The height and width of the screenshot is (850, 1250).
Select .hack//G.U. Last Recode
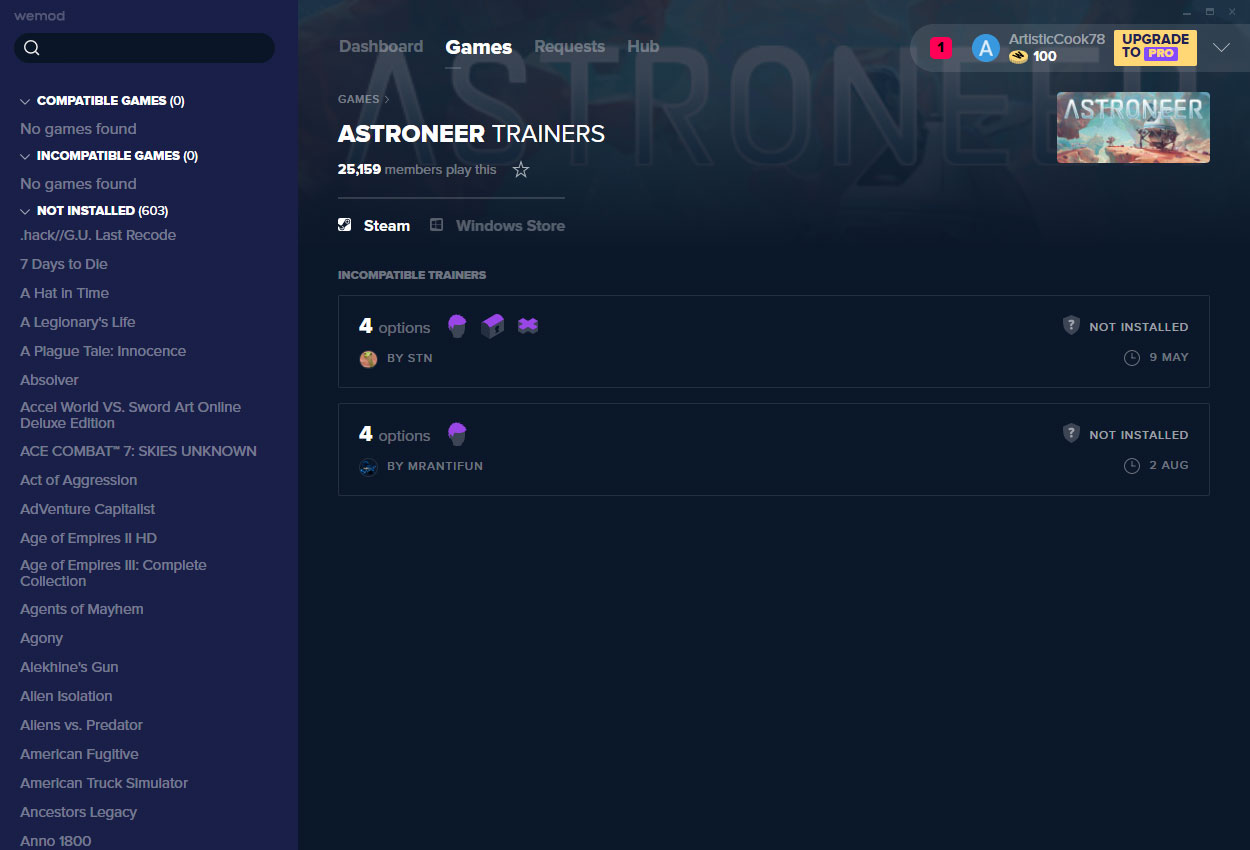click(98, 235)
